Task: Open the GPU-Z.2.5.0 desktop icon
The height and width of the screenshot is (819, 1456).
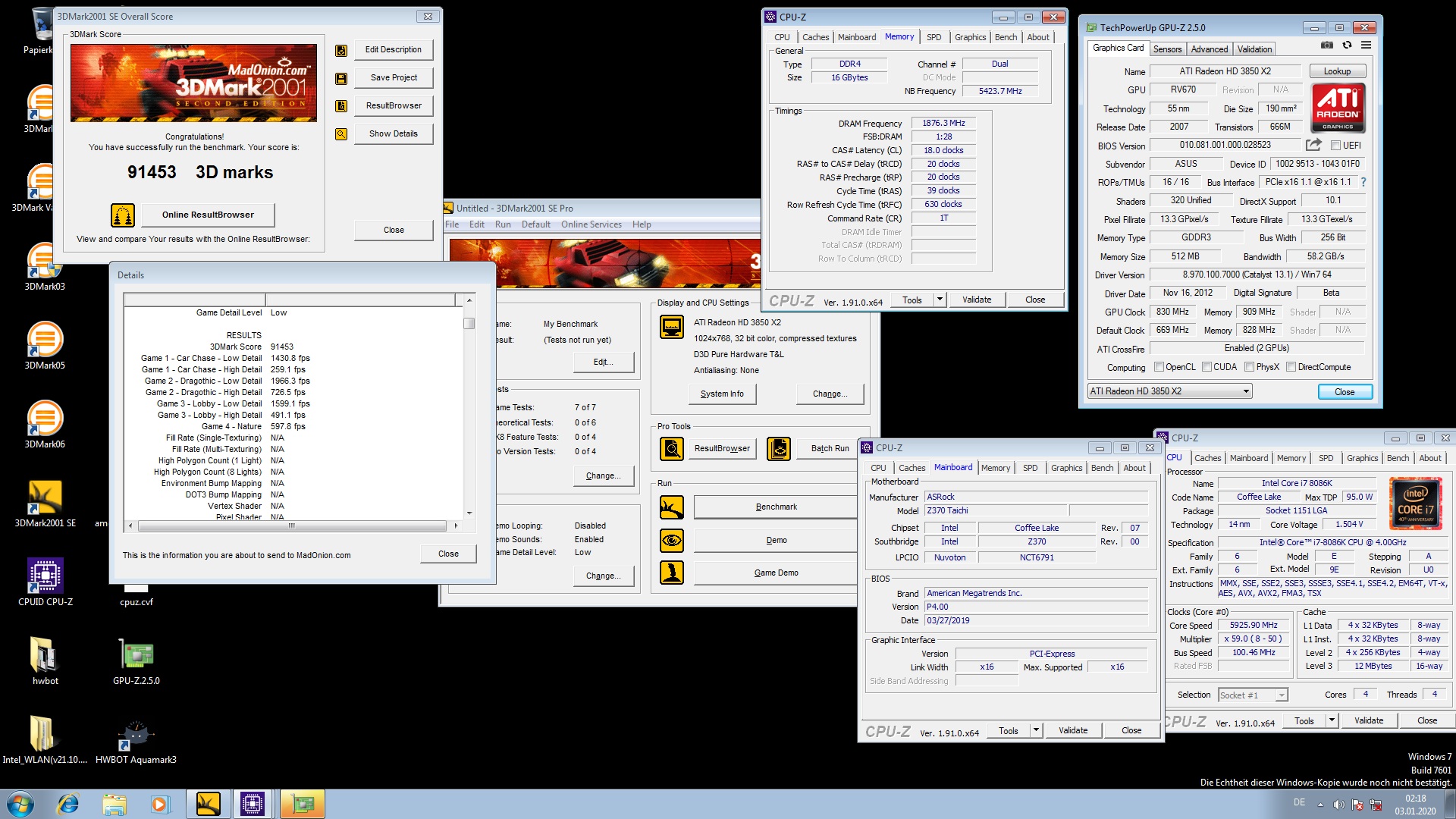Action: (x=136, y=661)
